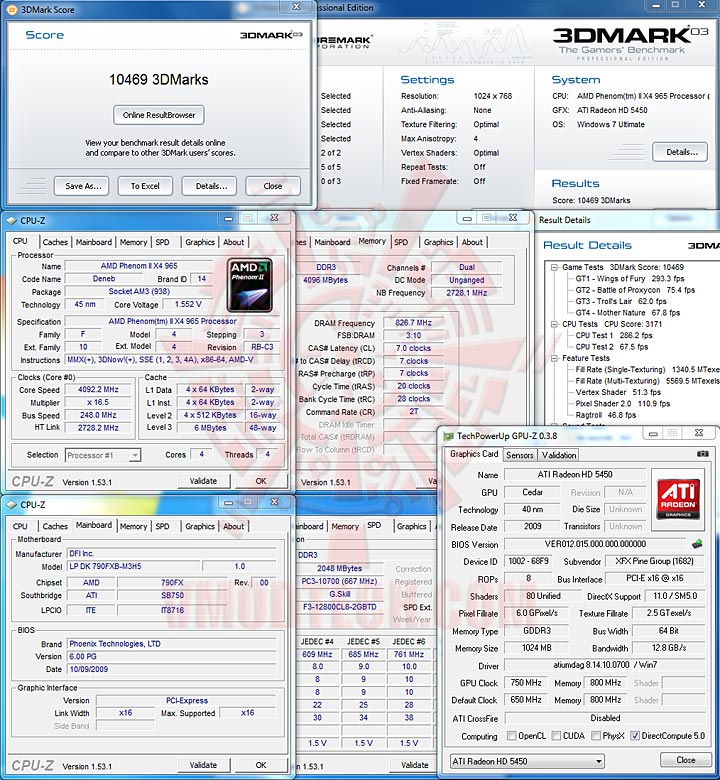This screenshot has height=780, width=720.
Task: Switch to the Validation tab in GPU-Z
Action: 559,455
